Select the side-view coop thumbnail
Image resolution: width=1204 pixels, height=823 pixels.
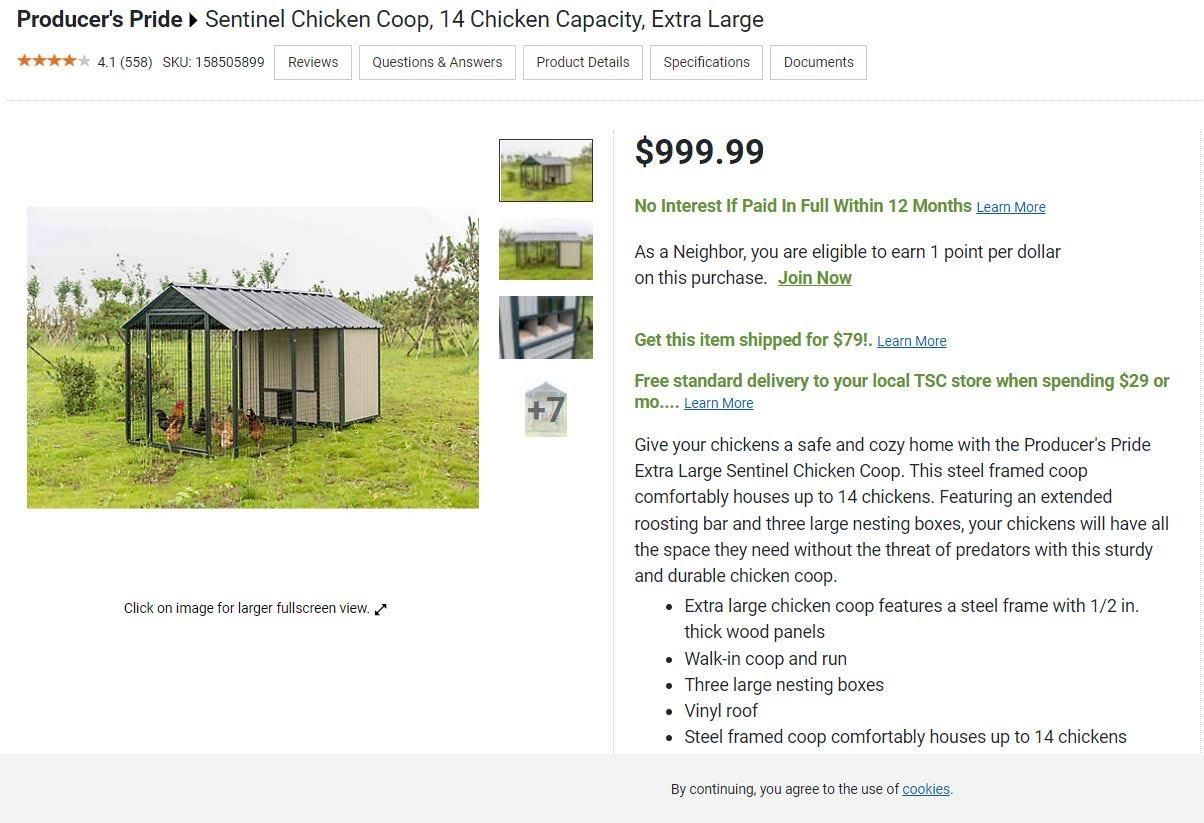coord(545,248)
